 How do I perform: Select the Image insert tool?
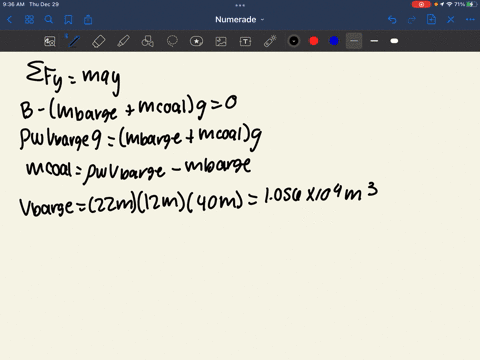221,41
